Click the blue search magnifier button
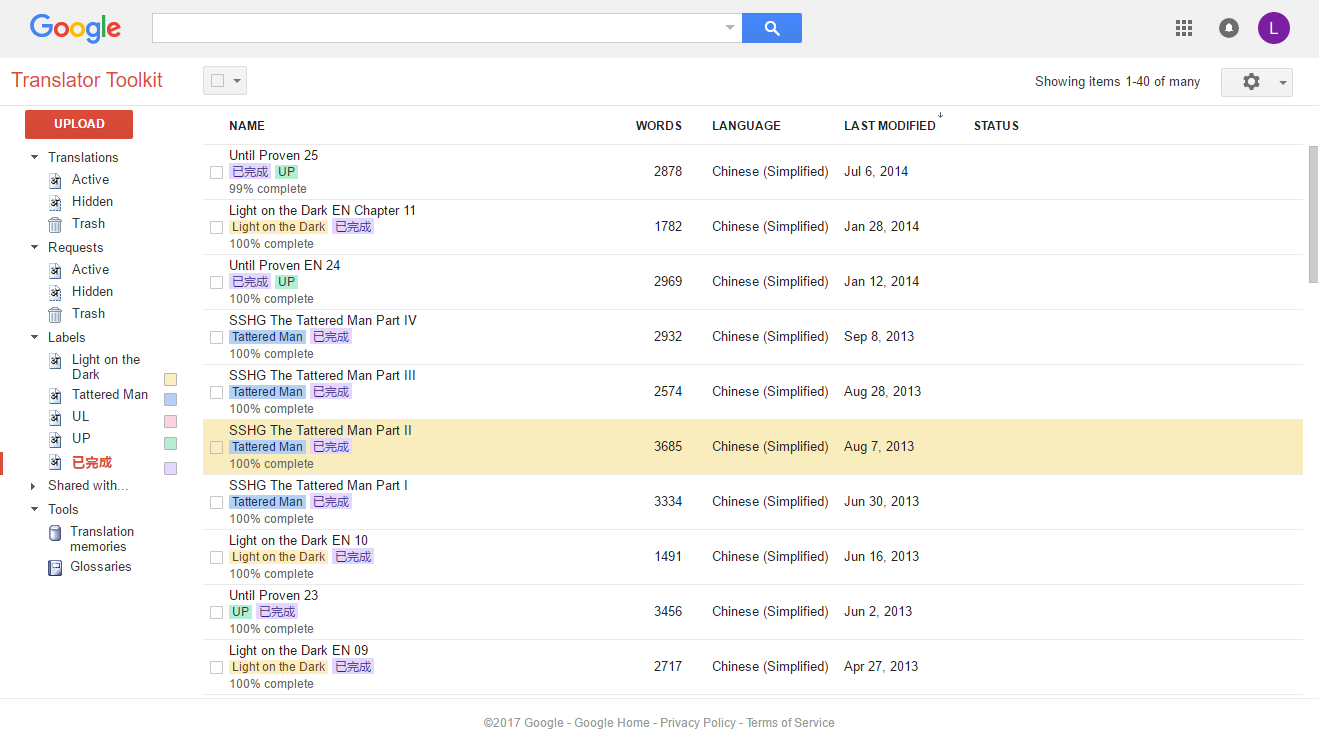This screenshot has width=1319, height=745. [x=771, y=28]
